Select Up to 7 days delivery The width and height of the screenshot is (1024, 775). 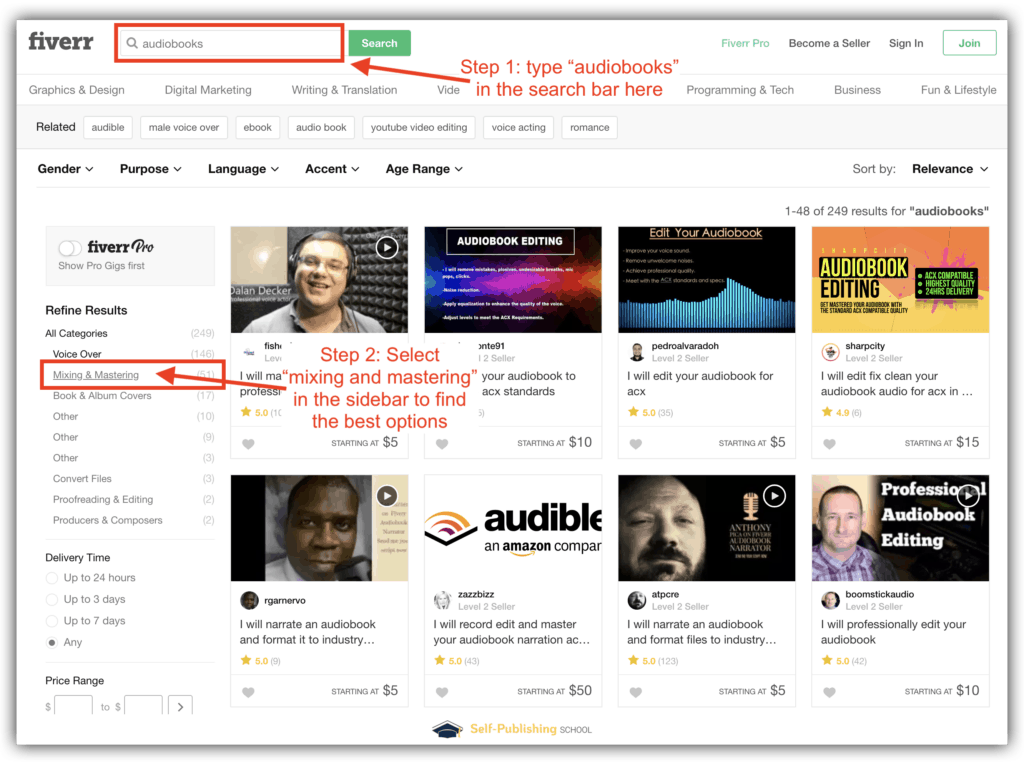click(52, 621)
